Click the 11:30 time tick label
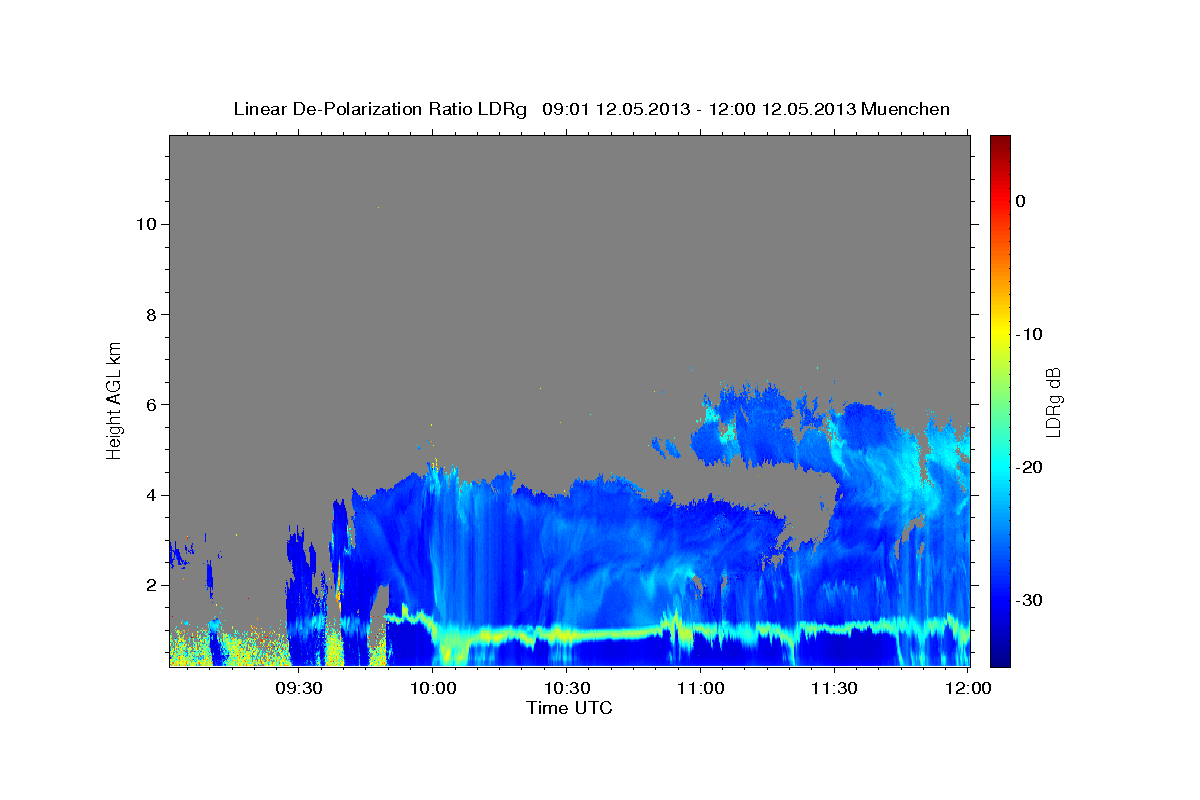Image resolution: width=1200 pixels, height=800 pixels. pyautogui.click(x=834, y=688)
